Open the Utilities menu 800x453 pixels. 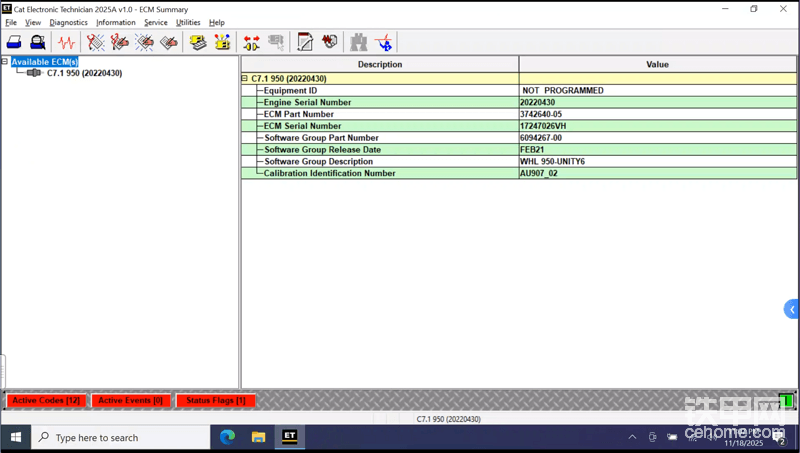(188, 22)
